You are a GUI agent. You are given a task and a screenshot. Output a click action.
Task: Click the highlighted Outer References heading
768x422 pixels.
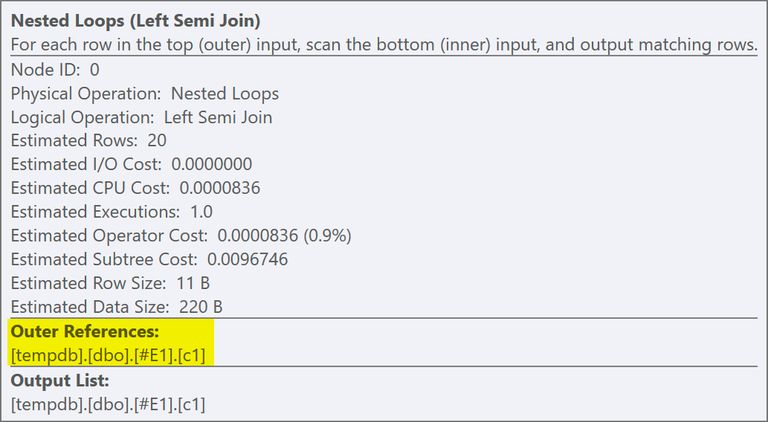(x=82, y=332)
